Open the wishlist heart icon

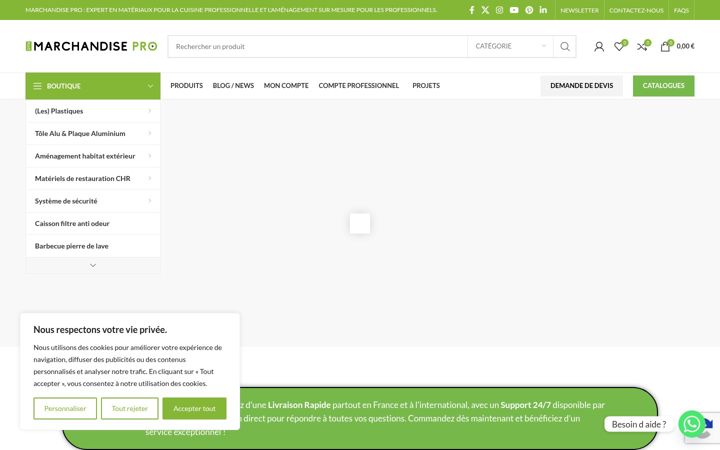[619, 46]
